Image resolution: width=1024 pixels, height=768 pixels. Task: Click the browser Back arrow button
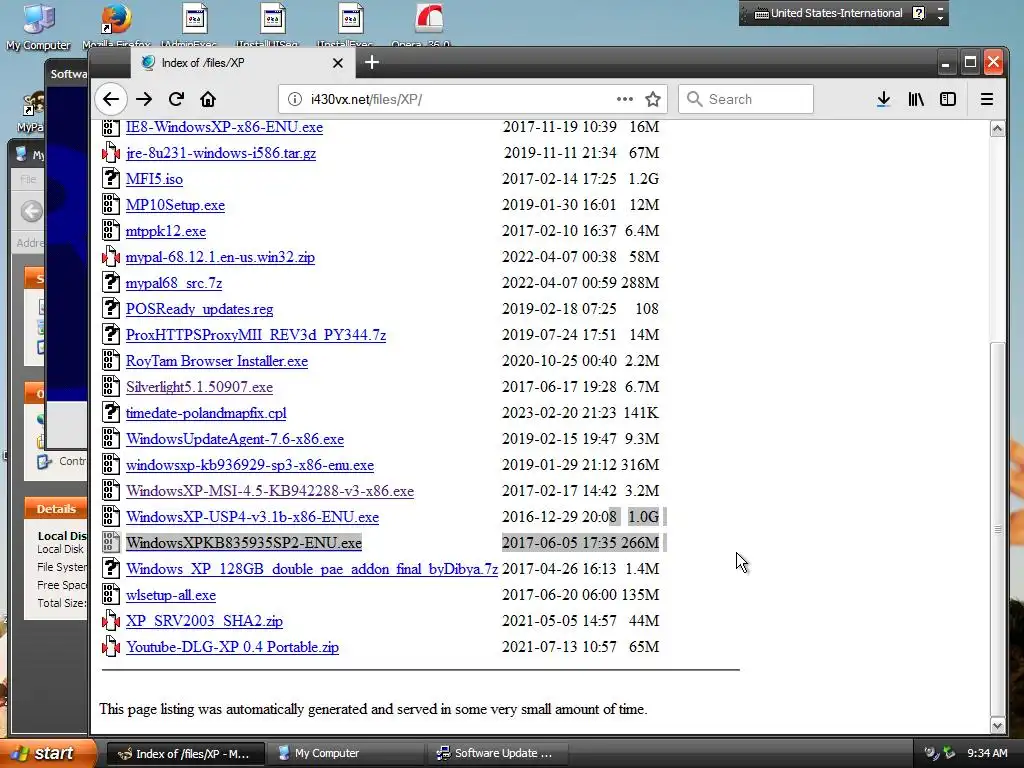coord(111,99)
